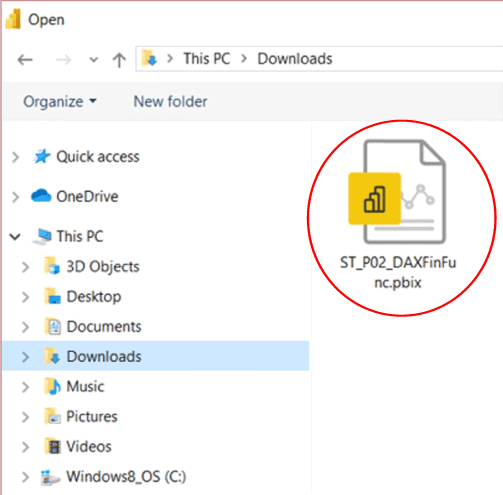This screenshot has height=495, width=503.
Task: Click the Downloads icon in sidebar tree
Action: click(52, 356)
